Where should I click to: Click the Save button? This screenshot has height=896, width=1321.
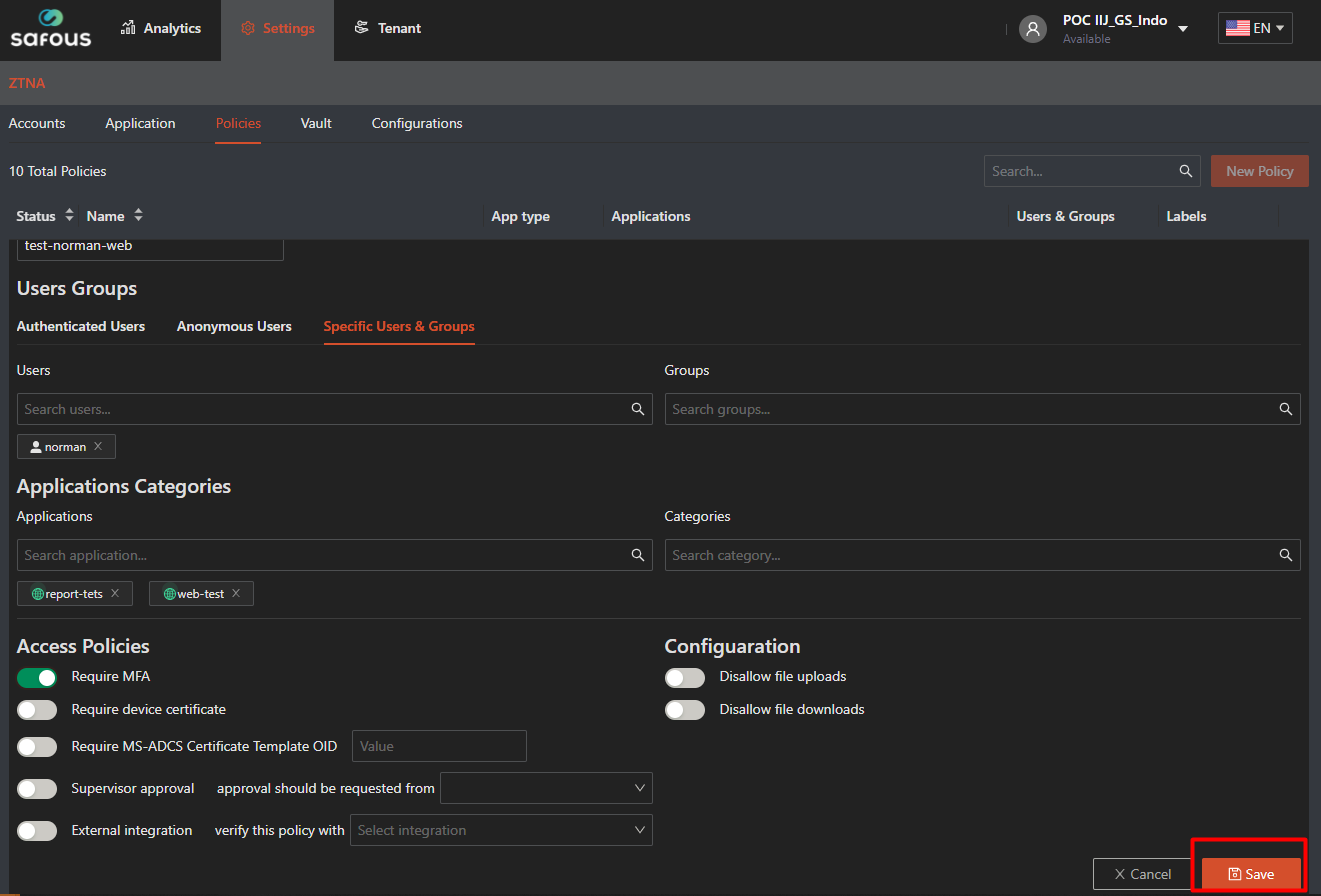pyautogui.click(x=1251, y=874)
